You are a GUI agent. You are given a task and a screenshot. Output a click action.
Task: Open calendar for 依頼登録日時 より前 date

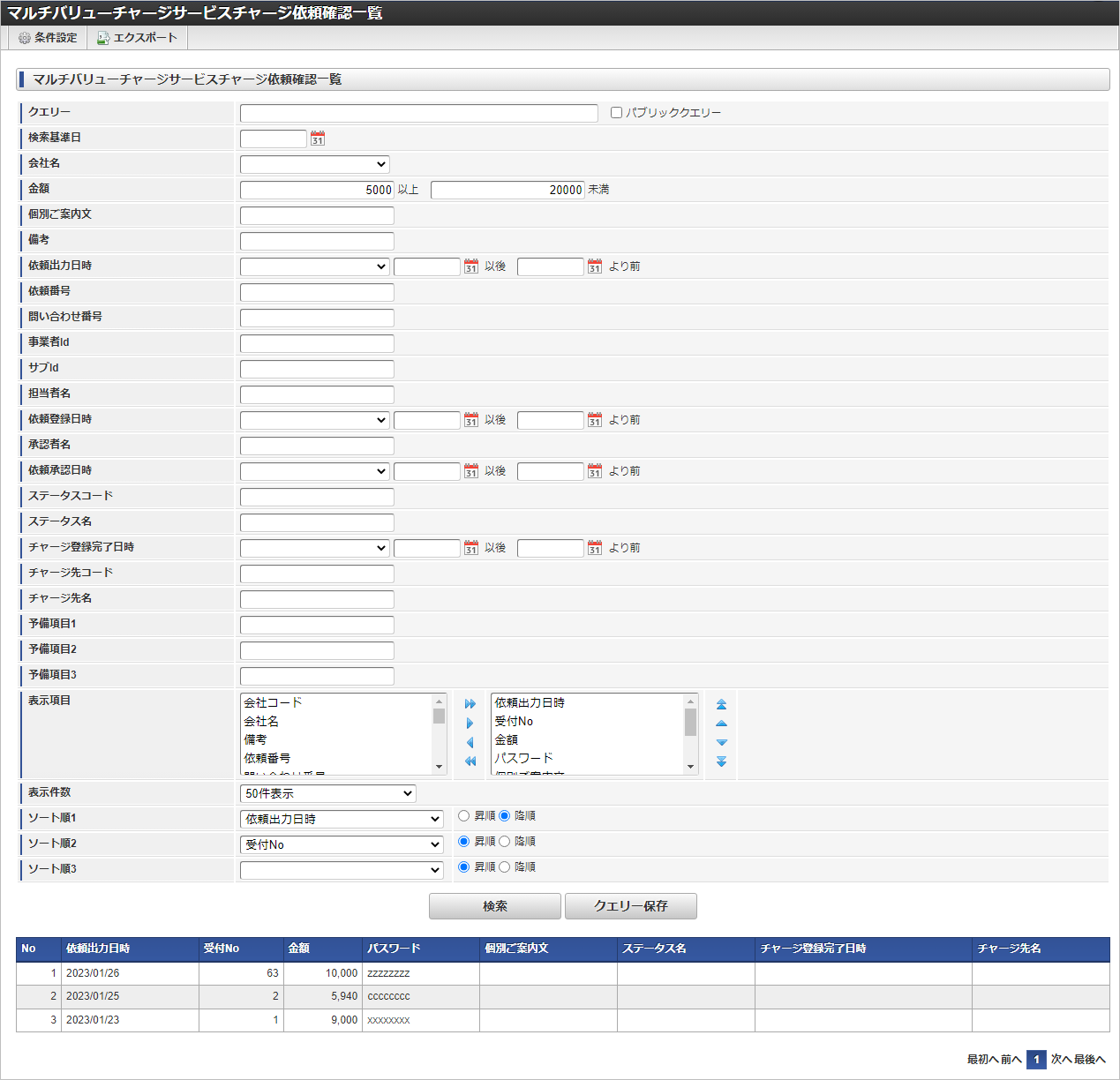click(595, 420)
